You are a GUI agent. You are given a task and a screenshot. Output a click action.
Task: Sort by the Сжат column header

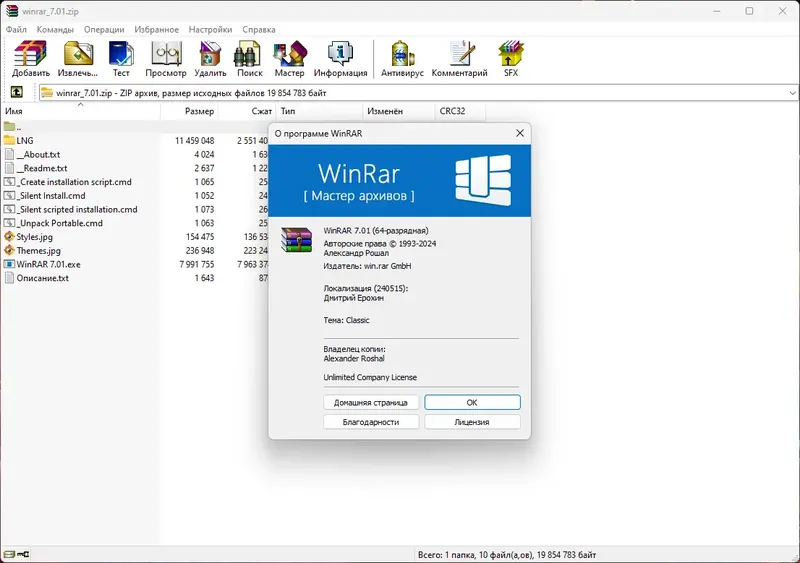[247, 111]
